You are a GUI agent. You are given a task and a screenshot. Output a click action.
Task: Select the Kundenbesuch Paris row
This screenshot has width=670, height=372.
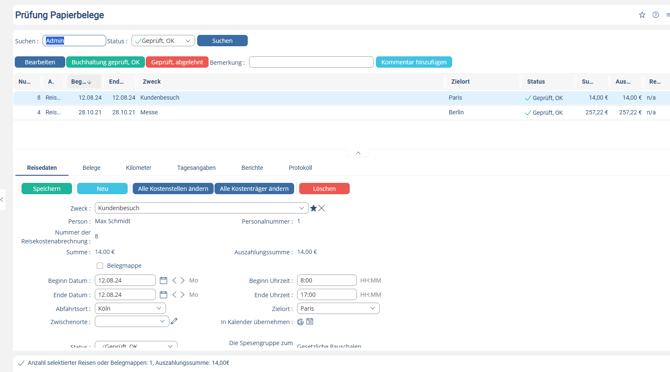pos(342,98)
